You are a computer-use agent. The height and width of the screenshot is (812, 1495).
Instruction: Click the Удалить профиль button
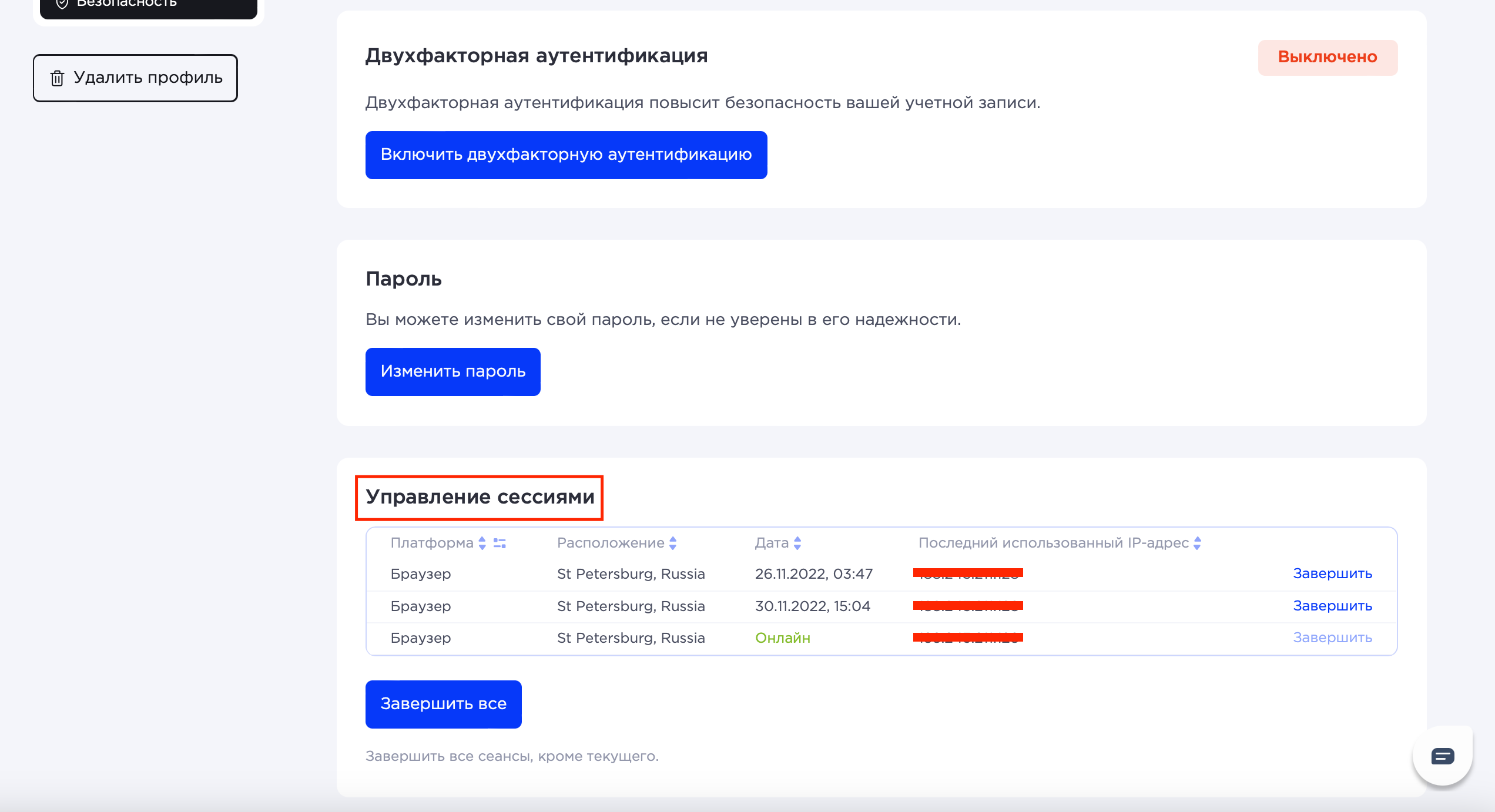[x=135, y=78]
